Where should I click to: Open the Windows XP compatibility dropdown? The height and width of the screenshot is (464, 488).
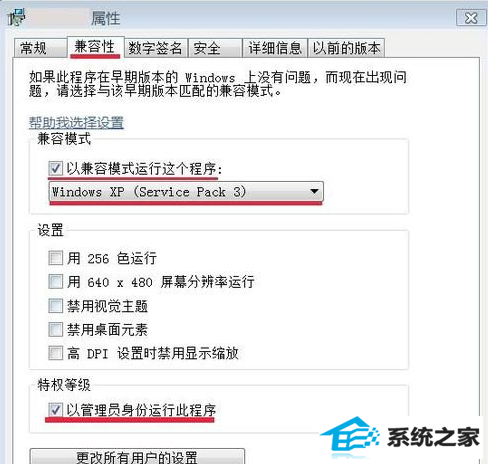pyautogui.click(x=186, y=192)
